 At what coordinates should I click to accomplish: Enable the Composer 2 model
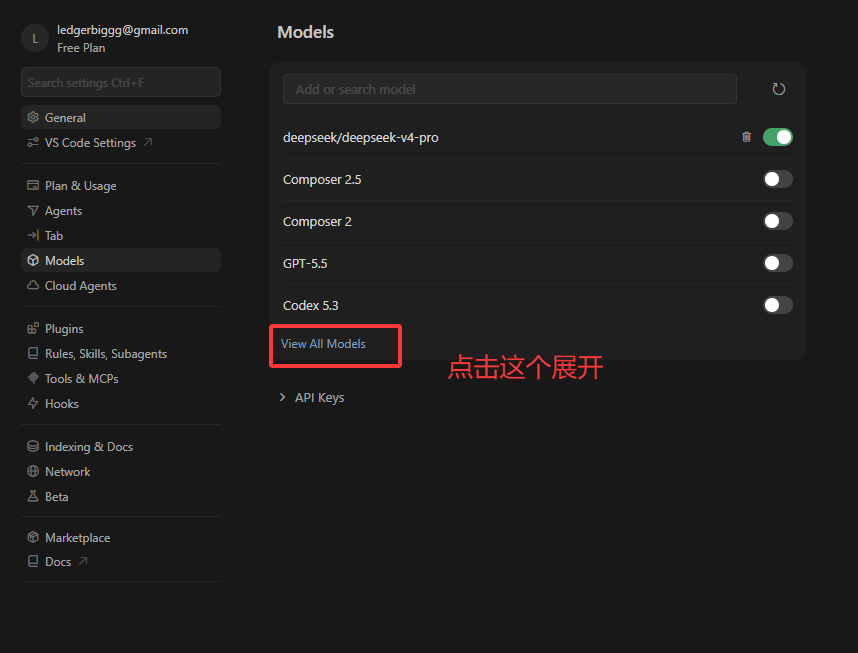tap(778, 221)
